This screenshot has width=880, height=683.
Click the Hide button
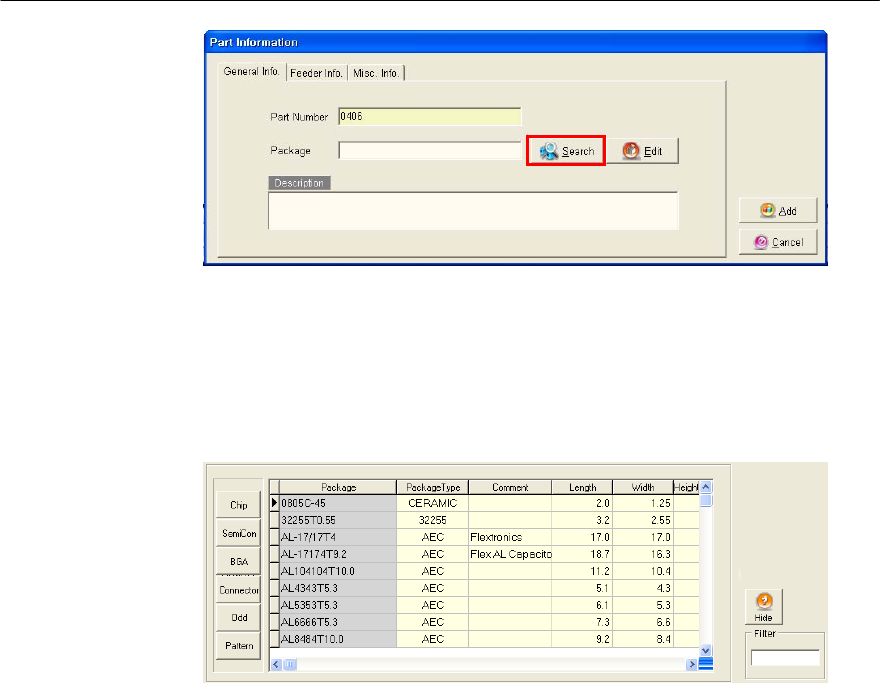(x=763, y=607)
